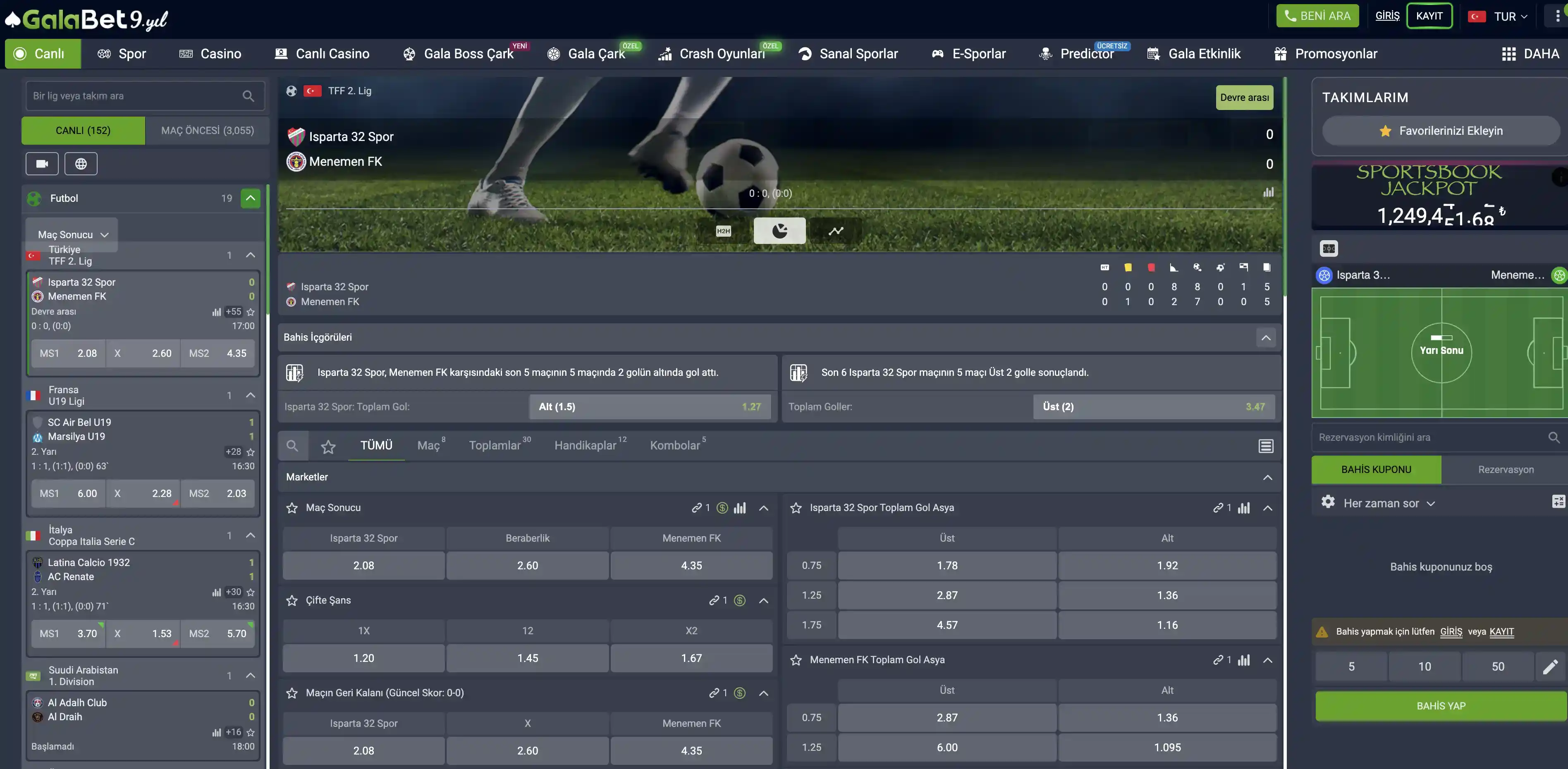
Task: Click the pencil edit stake icon
Action: [1550, 666]
